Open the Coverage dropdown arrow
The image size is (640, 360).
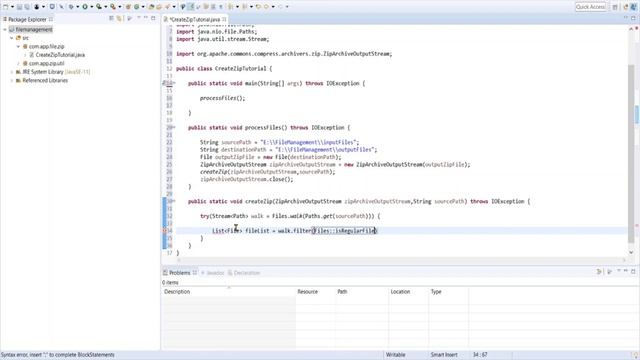[x=105, y=7]
